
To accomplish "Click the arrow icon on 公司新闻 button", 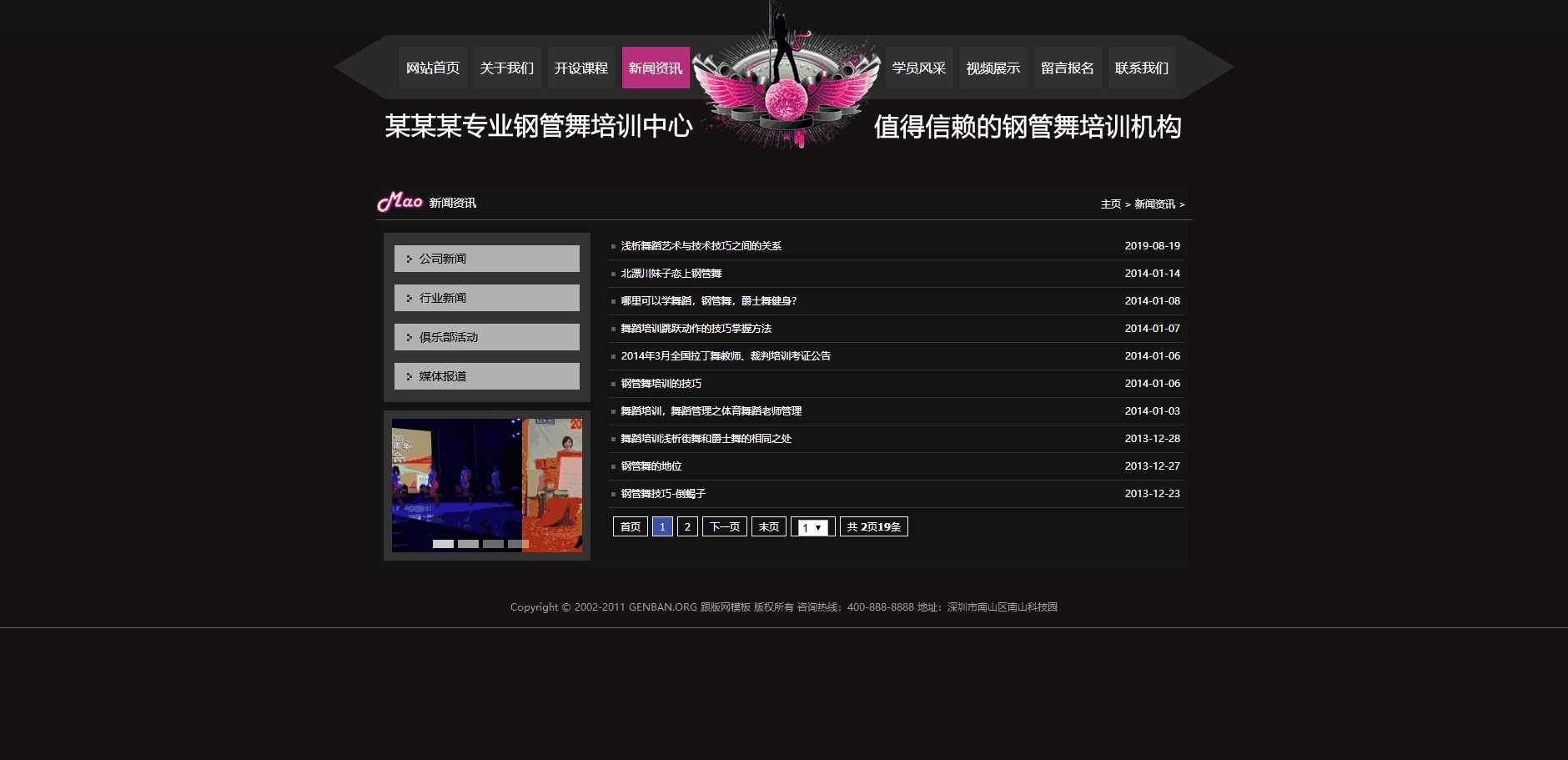I will [409, 258].
